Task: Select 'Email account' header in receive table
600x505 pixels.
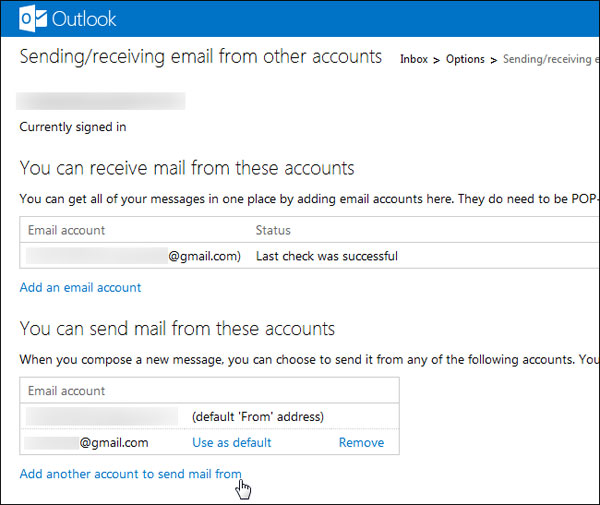Action: [x=66, y=230]
